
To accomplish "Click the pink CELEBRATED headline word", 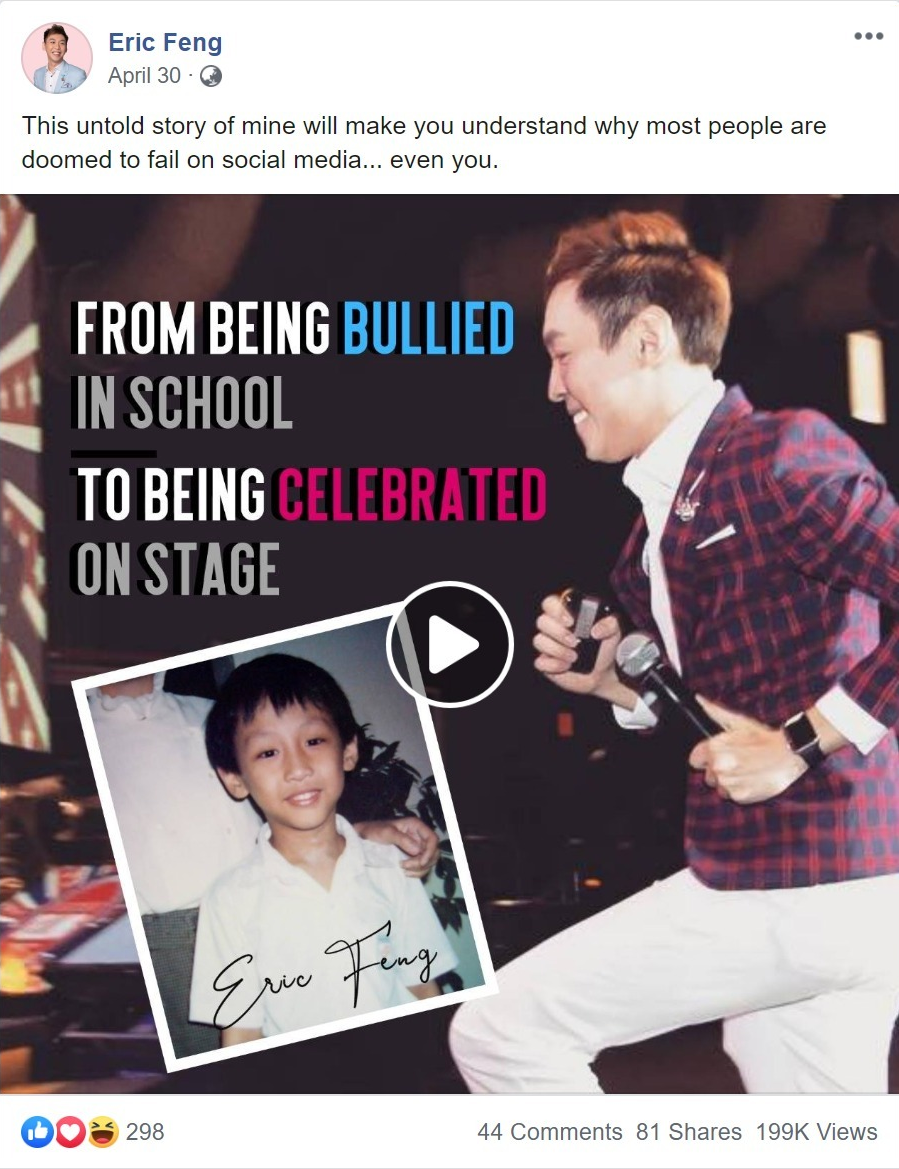I will click(x=411, y=494).
